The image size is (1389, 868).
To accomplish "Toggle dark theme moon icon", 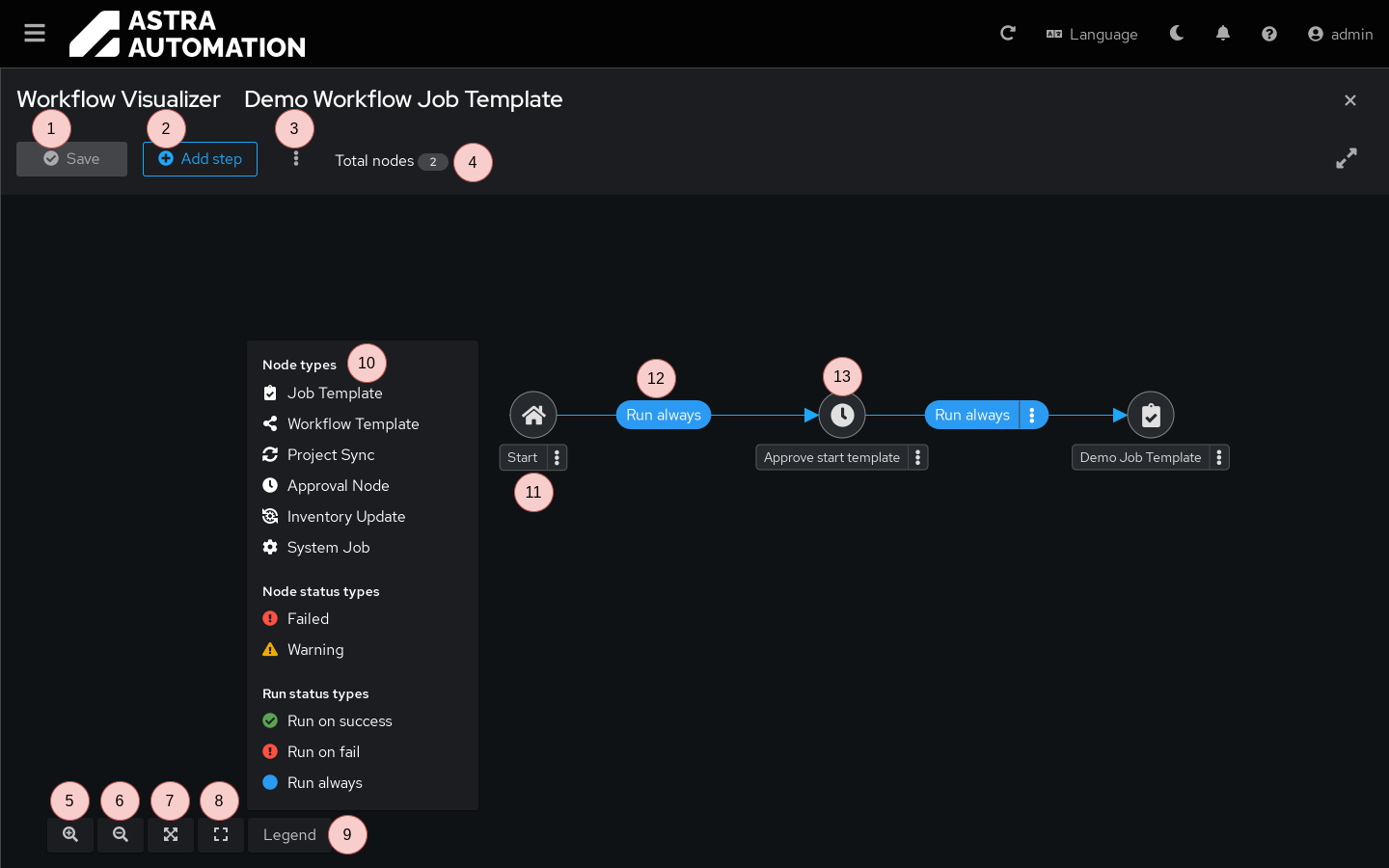I will point(1177,34).
